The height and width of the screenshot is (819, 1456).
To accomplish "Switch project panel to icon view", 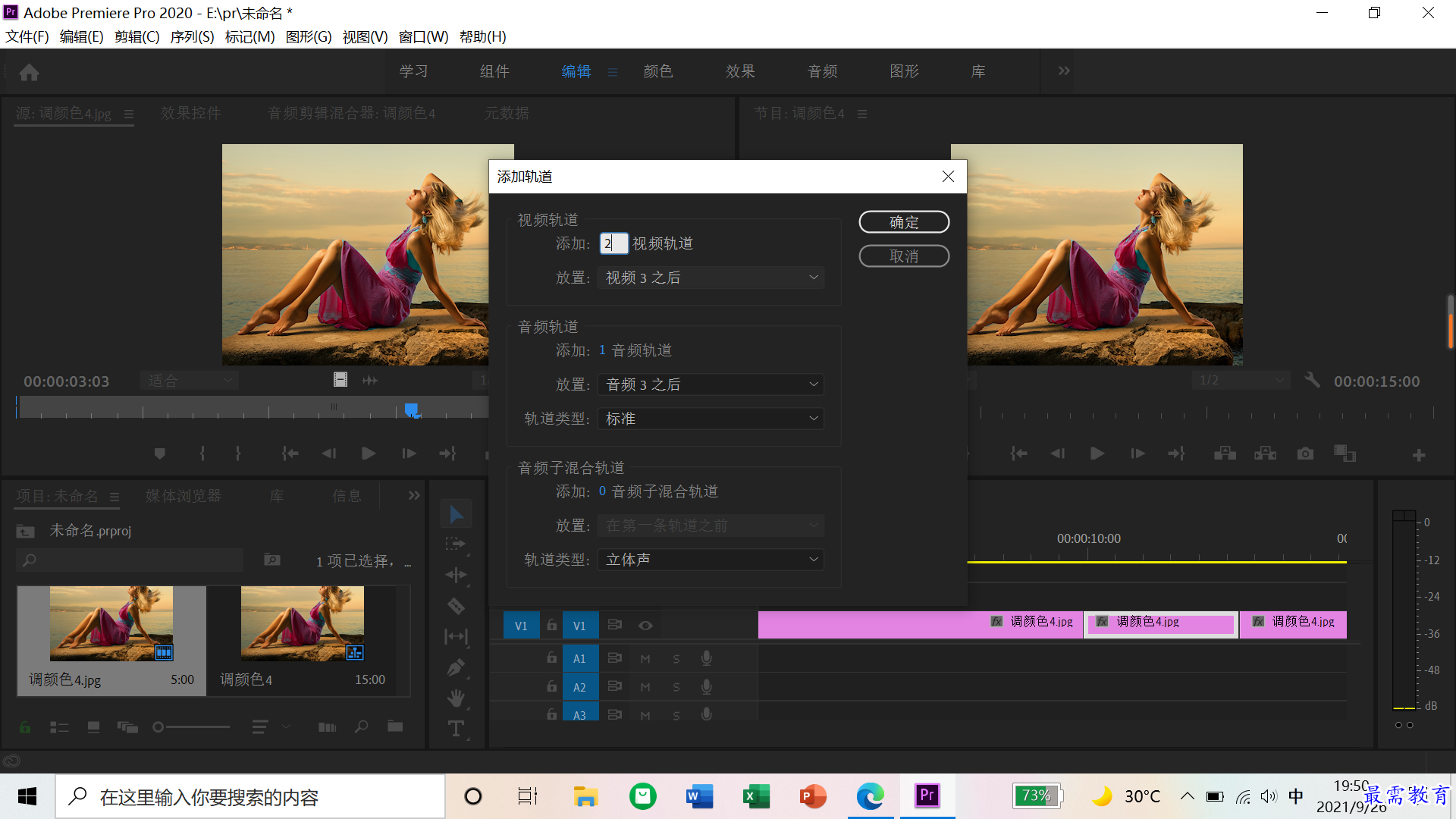I will (93, 727).
